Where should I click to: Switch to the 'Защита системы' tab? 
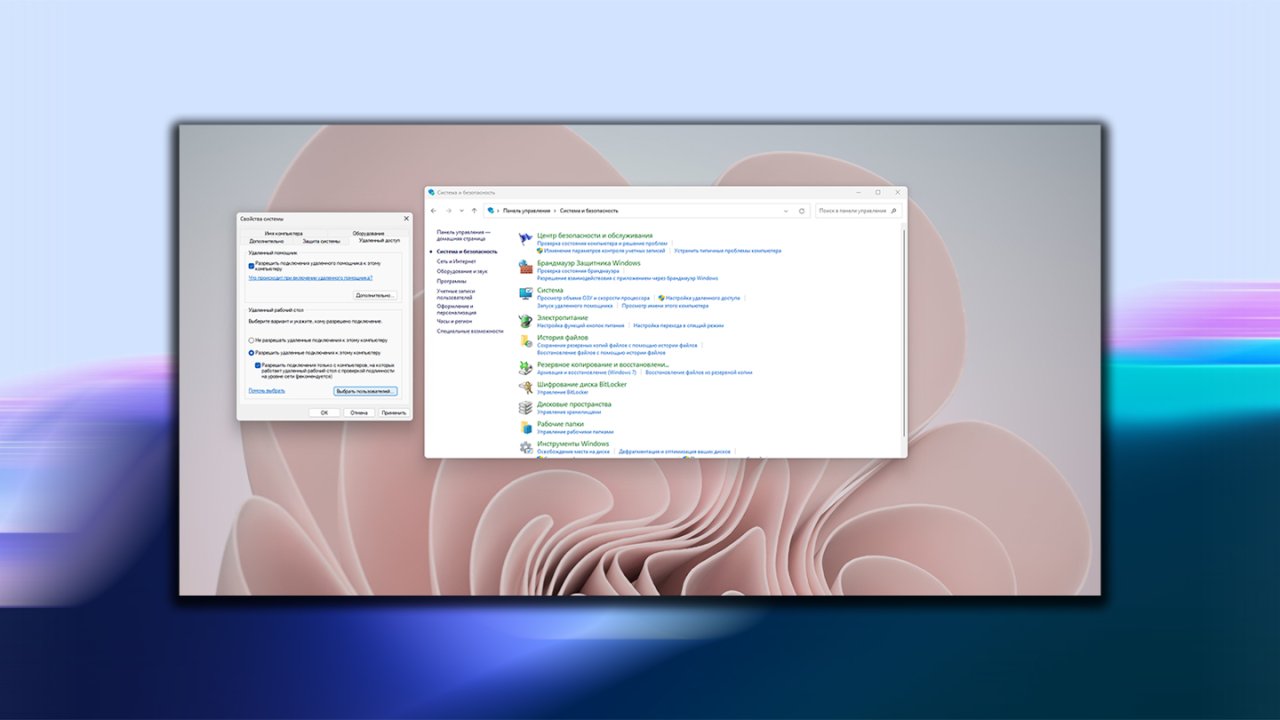pos(322,241)
